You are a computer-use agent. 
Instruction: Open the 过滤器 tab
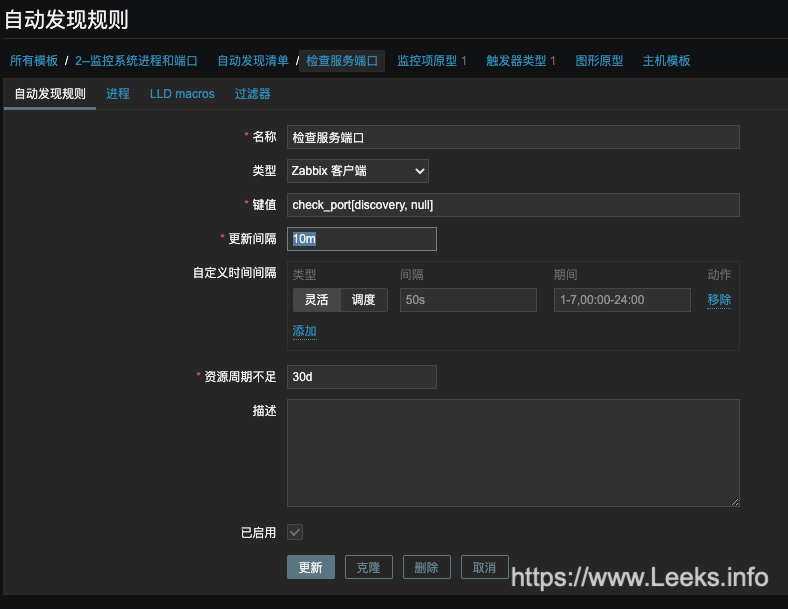pos(252,94)
